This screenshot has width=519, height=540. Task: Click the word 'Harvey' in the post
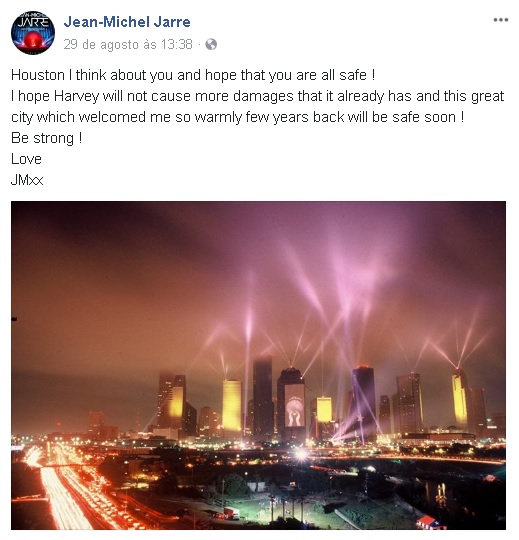click(x=76, y=96)
